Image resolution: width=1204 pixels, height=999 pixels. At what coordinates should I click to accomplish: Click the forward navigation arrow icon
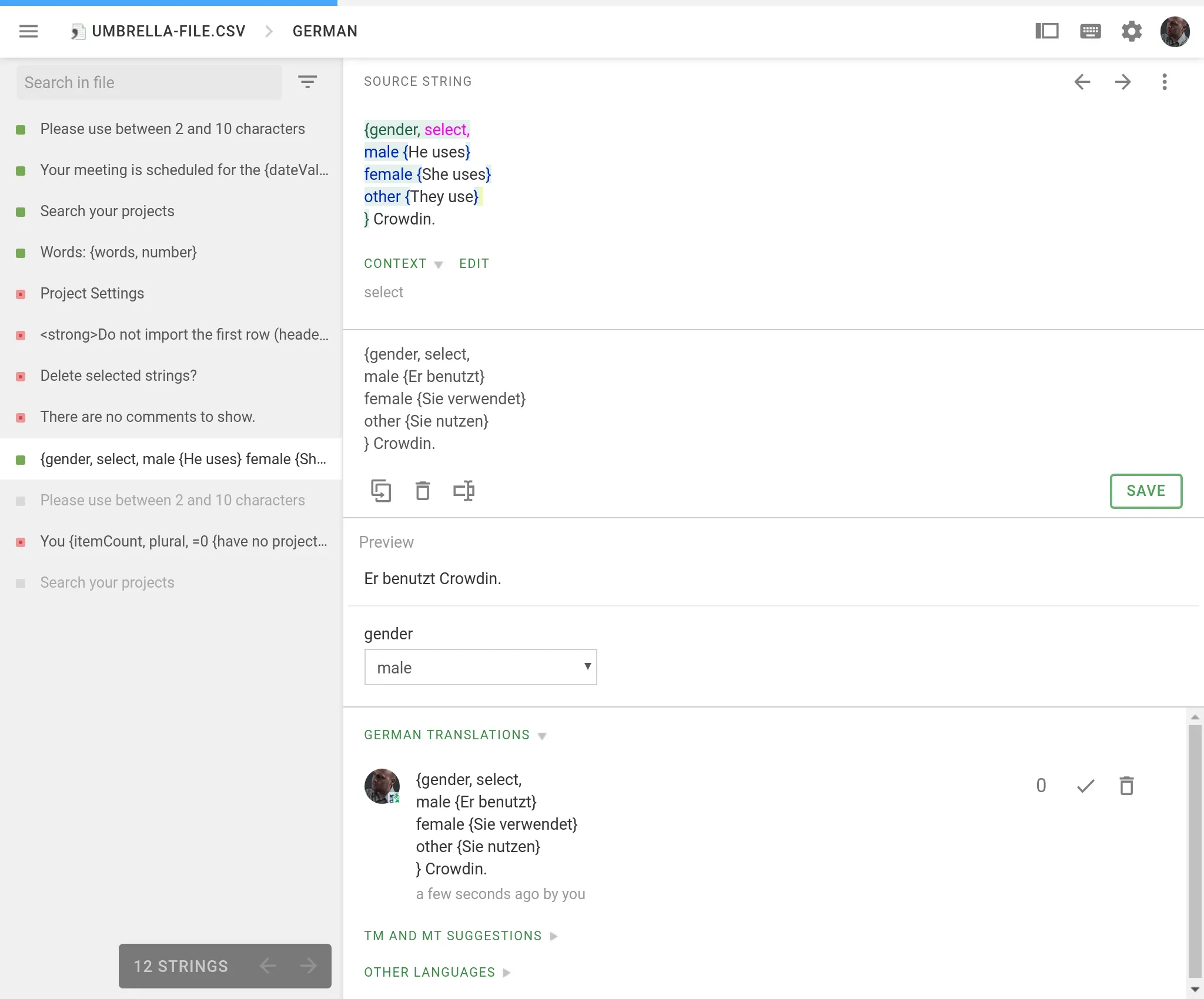tap(1122, 81)
